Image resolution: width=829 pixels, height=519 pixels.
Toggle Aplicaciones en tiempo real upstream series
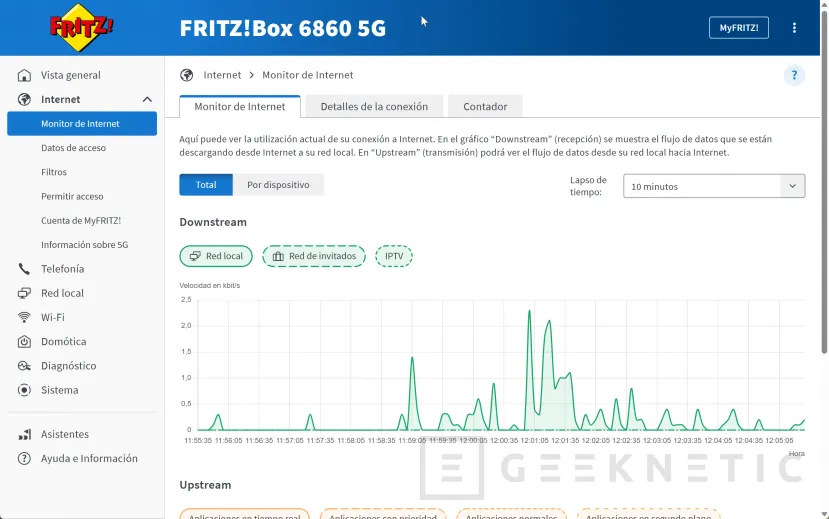pos(244,515)
